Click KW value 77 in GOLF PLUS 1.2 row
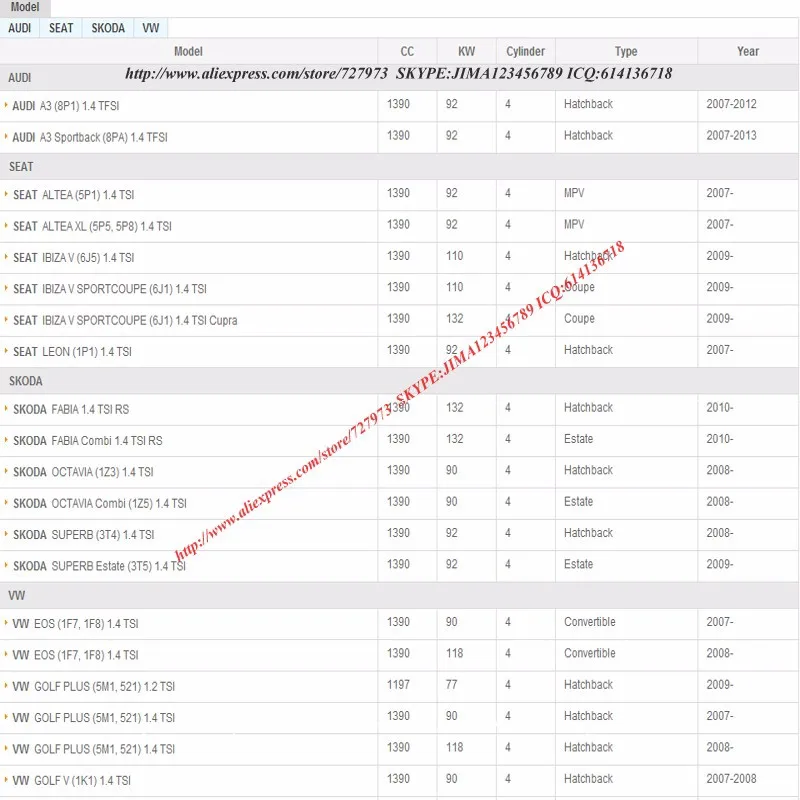Image resolution: width=800 pixels, height=800 pixels. coord(452,685)
